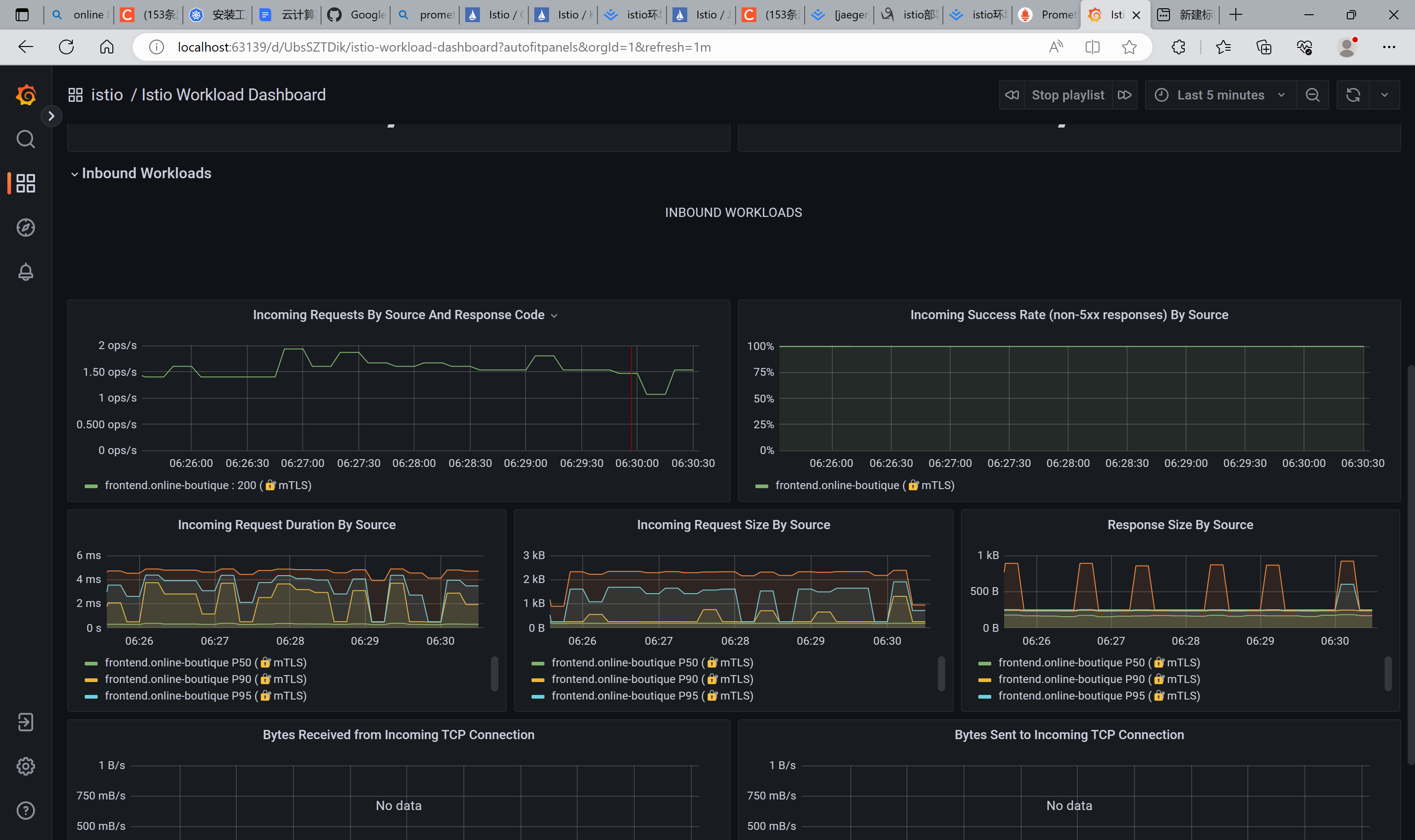Viewport: 1415px width, 840px height.
Task: Open the Dashboards icon in sidebar
Action: coord(25,183)
